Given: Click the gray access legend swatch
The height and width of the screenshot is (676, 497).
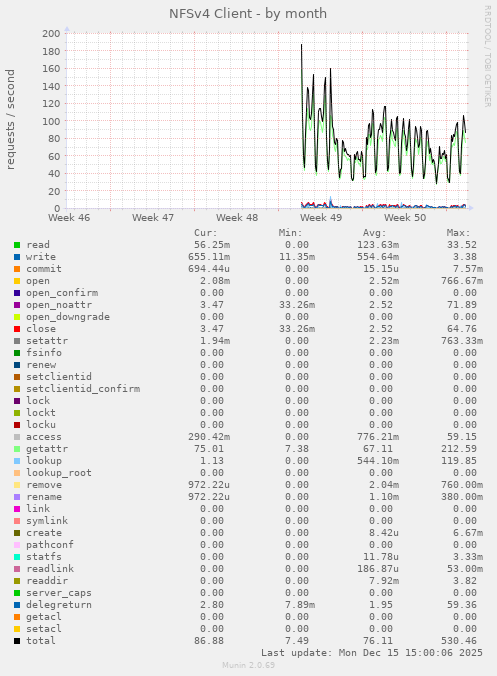Looking at the screenshot, I should point(17,437).
